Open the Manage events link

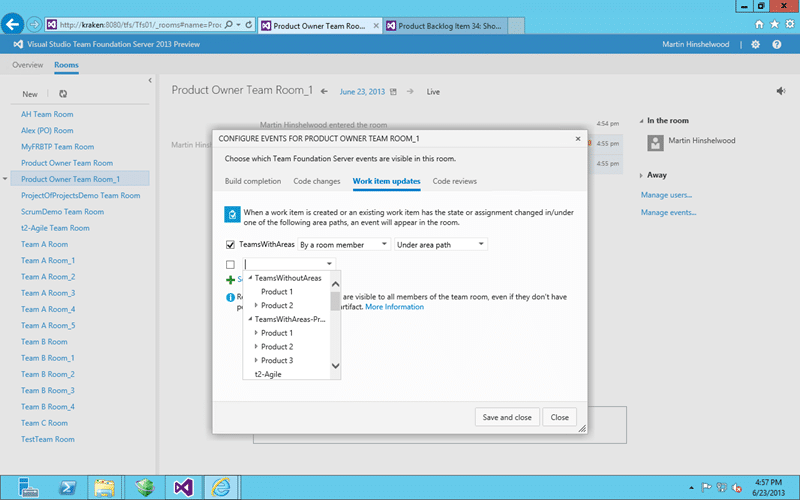click(x=668, y=212)
